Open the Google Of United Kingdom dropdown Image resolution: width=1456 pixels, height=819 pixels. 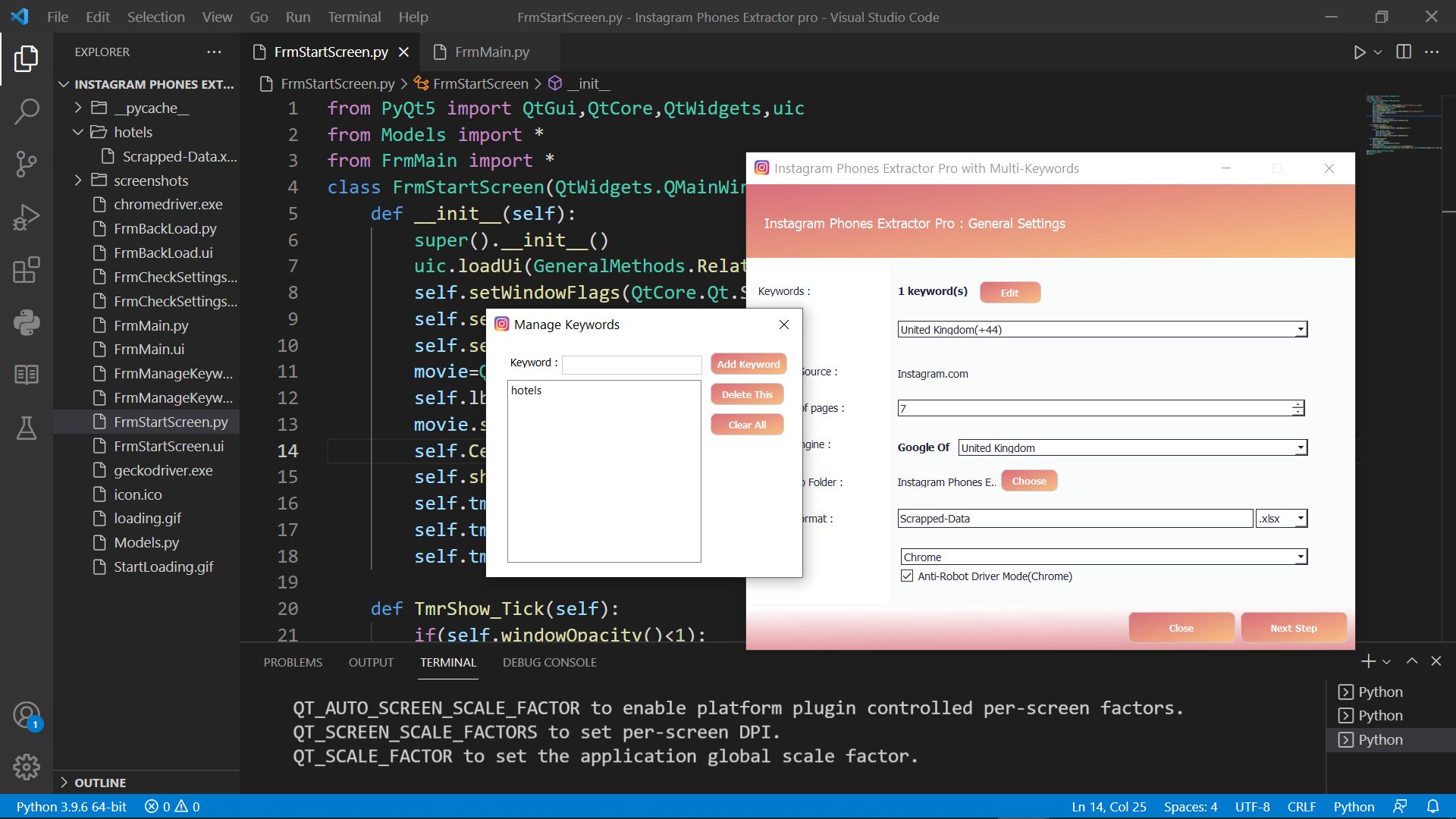[x=1133, y=448]
